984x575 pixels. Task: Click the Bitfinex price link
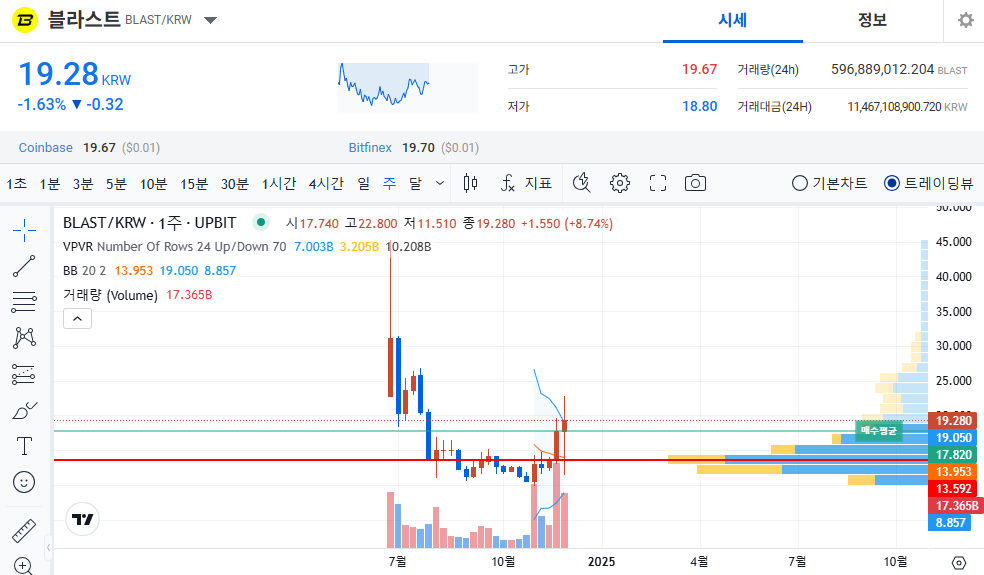370,148
